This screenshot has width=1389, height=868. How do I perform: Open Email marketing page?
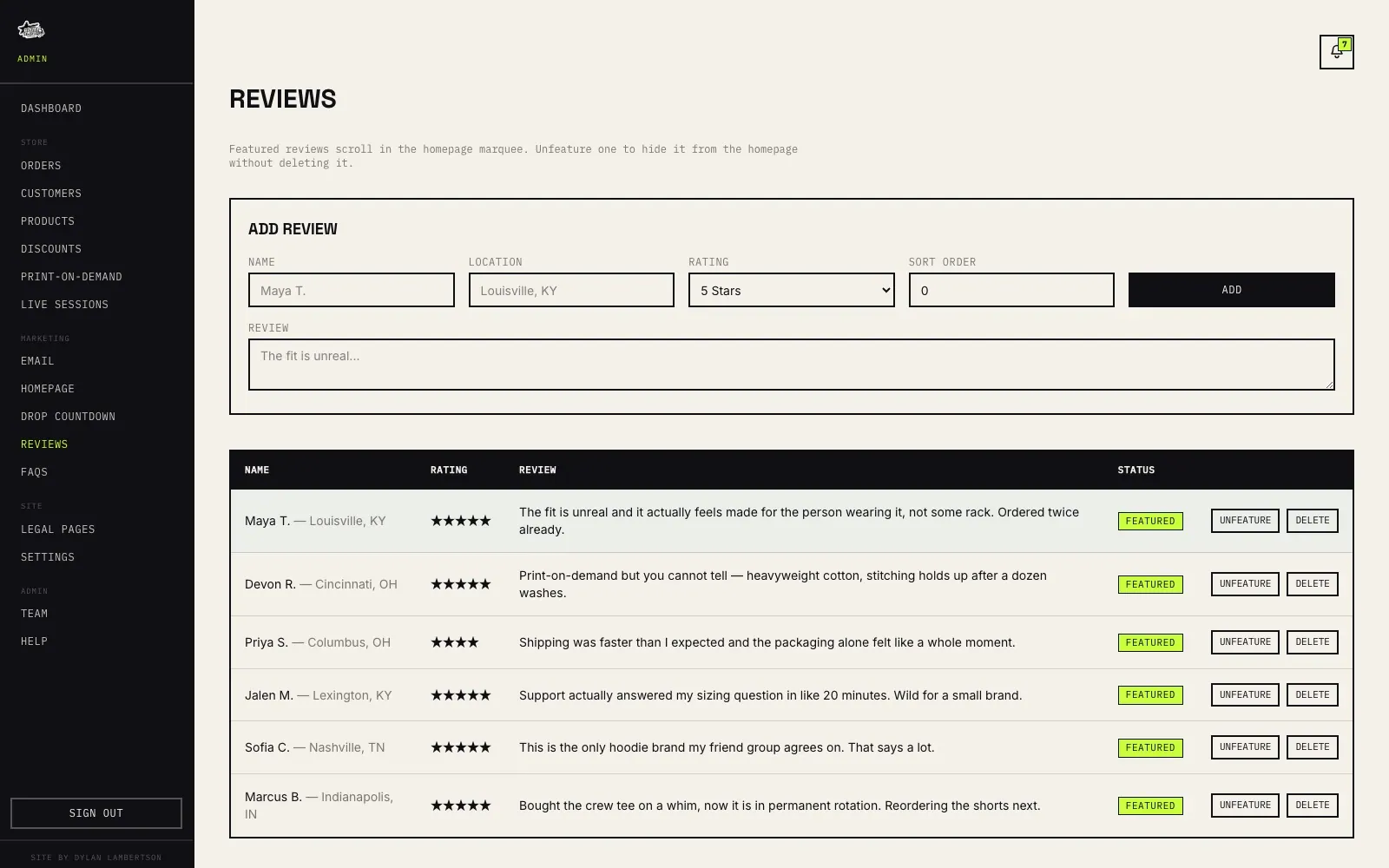coord(37,361)
